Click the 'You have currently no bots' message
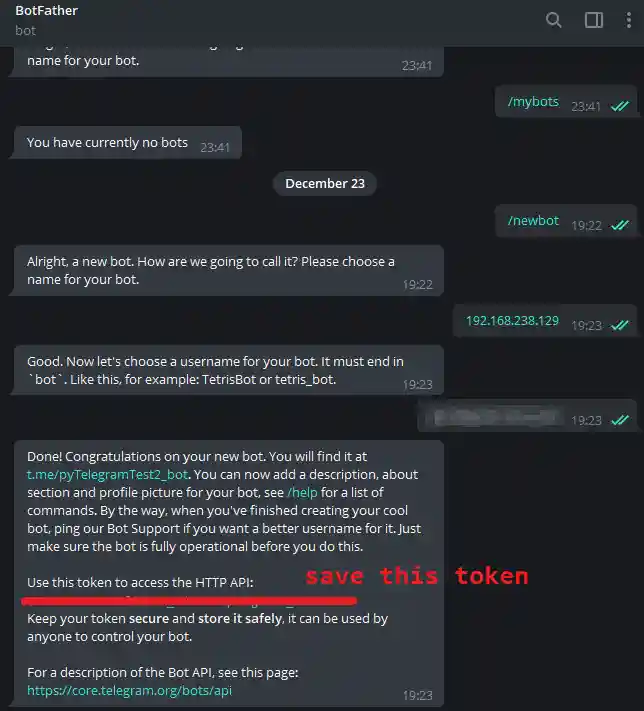The image size is (644, 711). [126, 142]
